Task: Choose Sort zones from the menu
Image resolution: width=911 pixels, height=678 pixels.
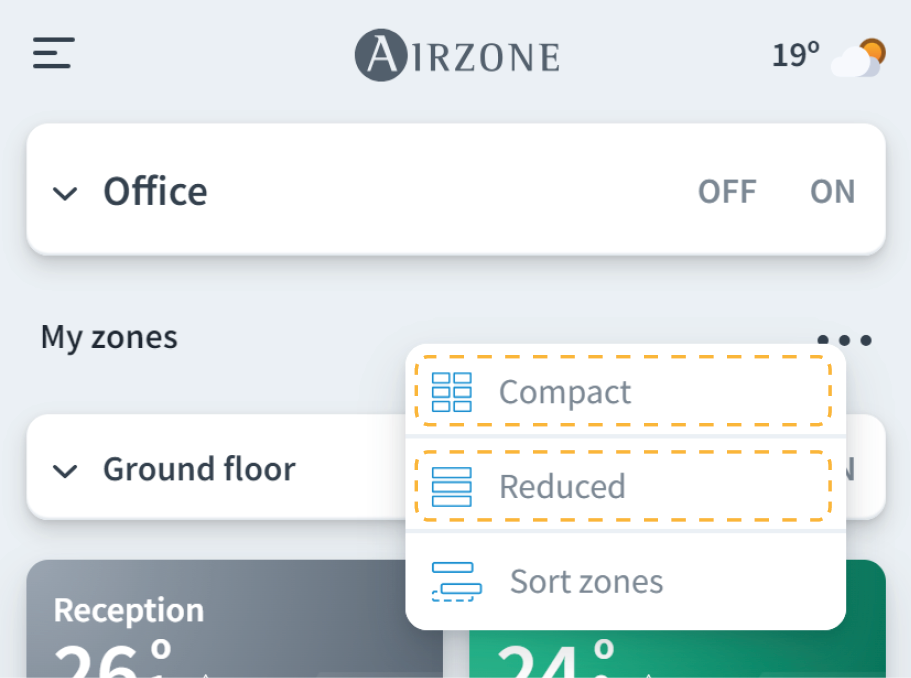Action: tap(586, 581)
